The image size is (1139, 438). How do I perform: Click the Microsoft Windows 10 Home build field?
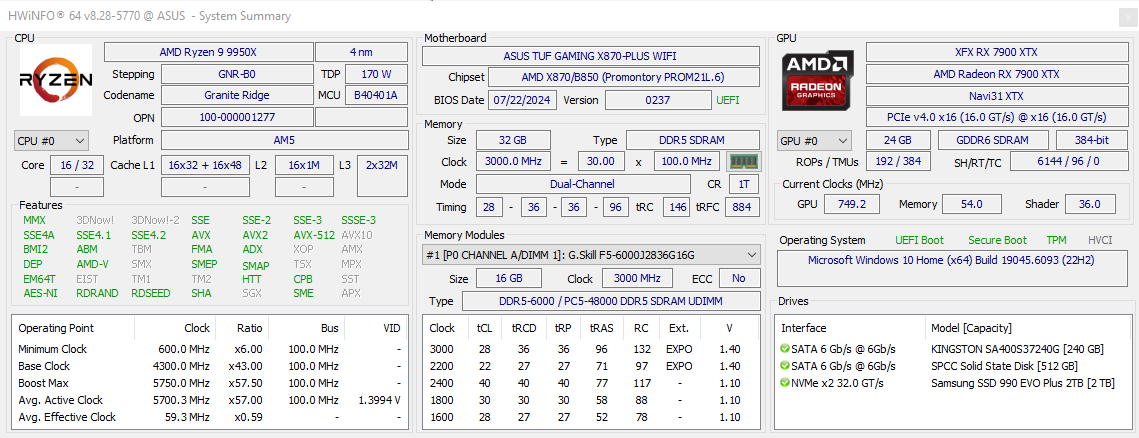[x=952, y=268]
